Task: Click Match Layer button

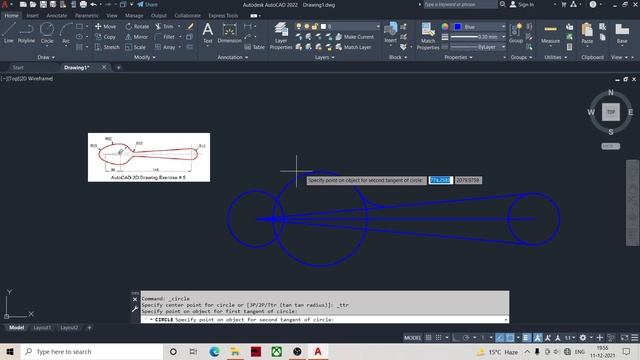Action: [x=353, y=47]
